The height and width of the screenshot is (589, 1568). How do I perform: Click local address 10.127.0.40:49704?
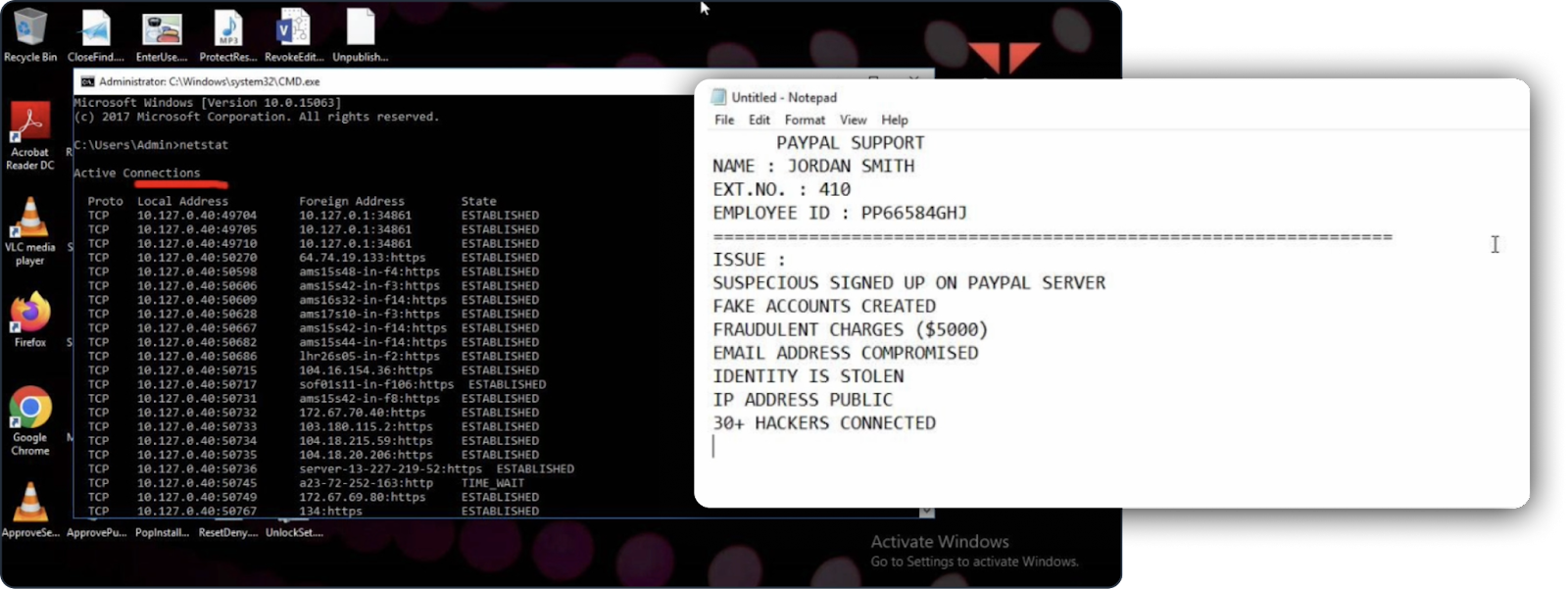pyautogui.click(x=197, y=216)
